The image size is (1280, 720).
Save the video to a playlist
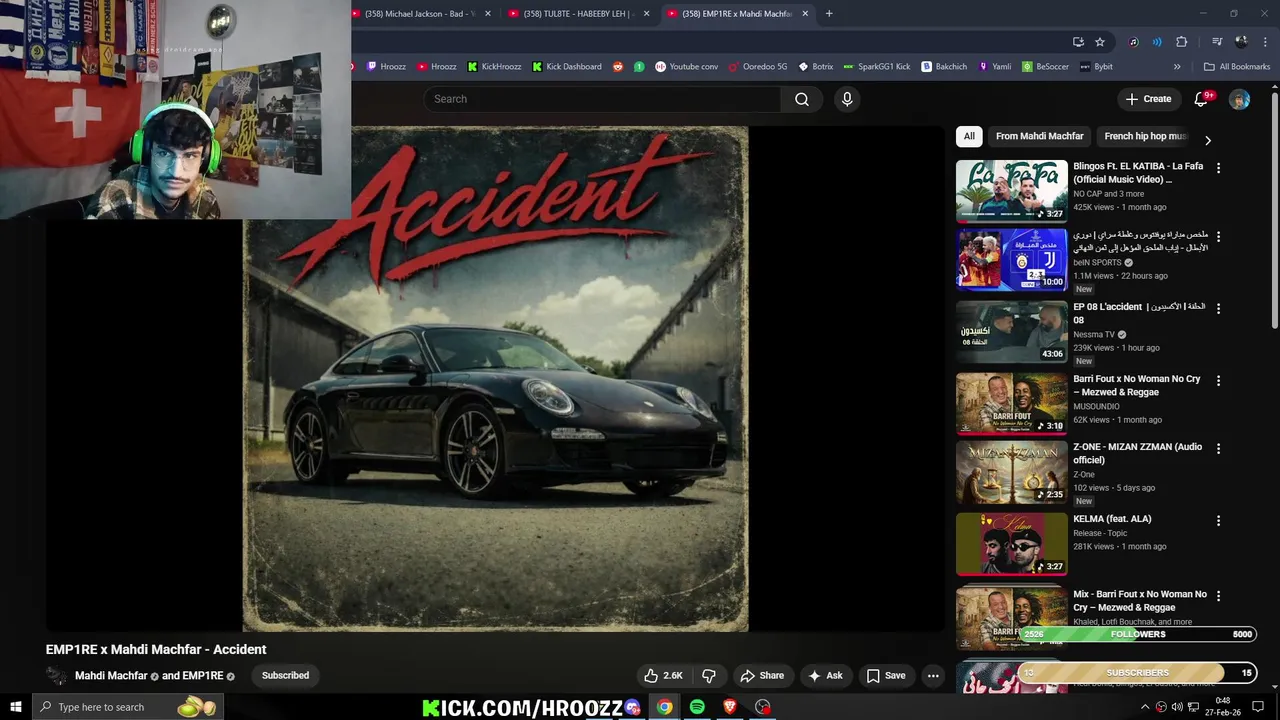click(886, 676)
